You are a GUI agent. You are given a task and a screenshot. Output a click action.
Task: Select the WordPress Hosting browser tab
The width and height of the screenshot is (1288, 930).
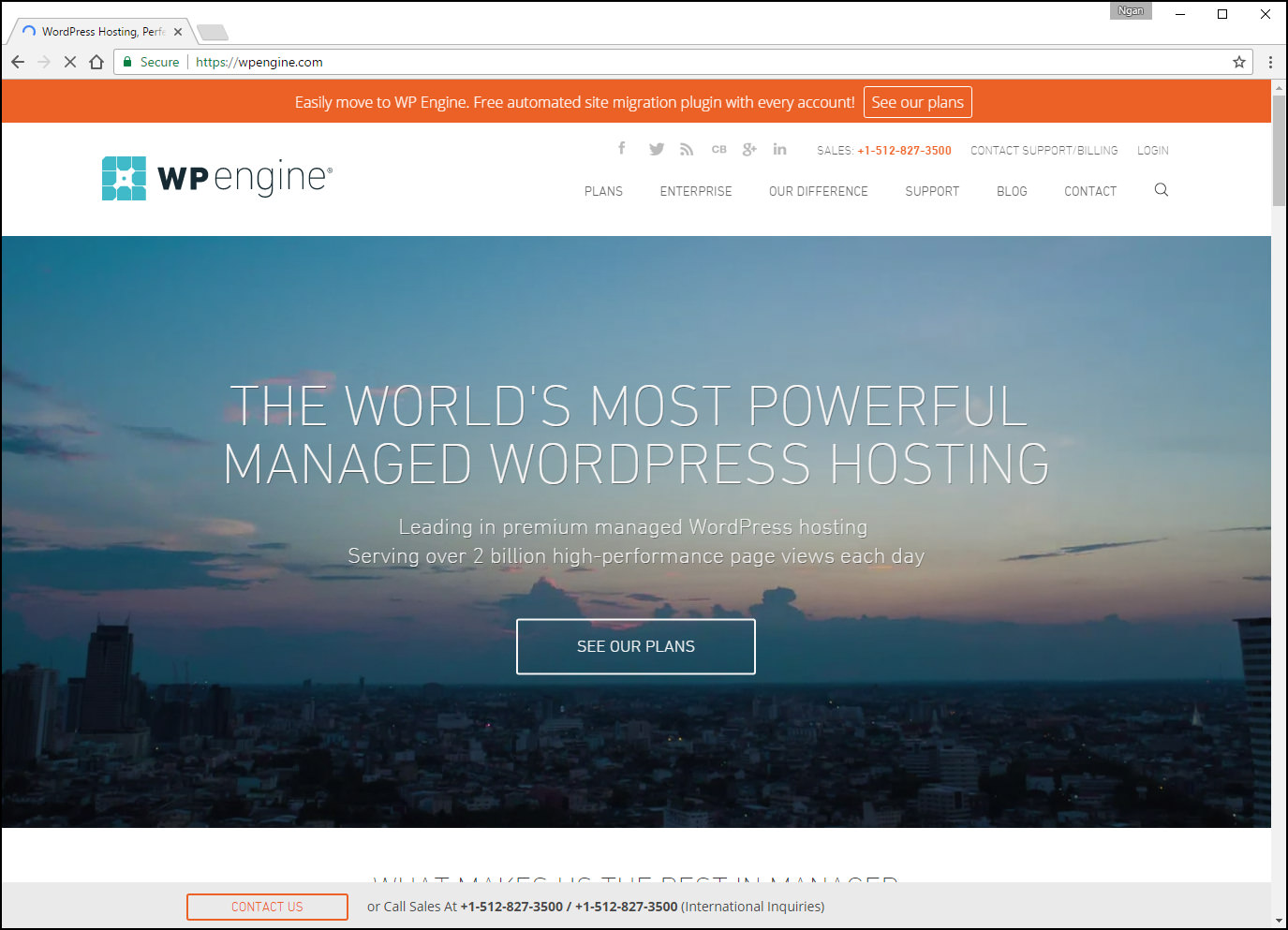pos(101,32)
